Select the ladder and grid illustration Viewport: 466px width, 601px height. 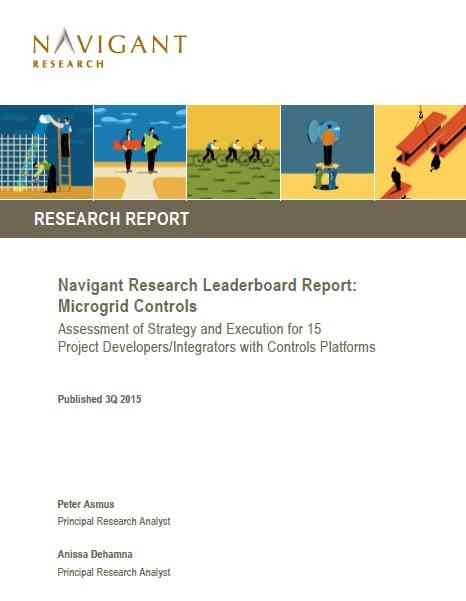click(x=46, y=152)
